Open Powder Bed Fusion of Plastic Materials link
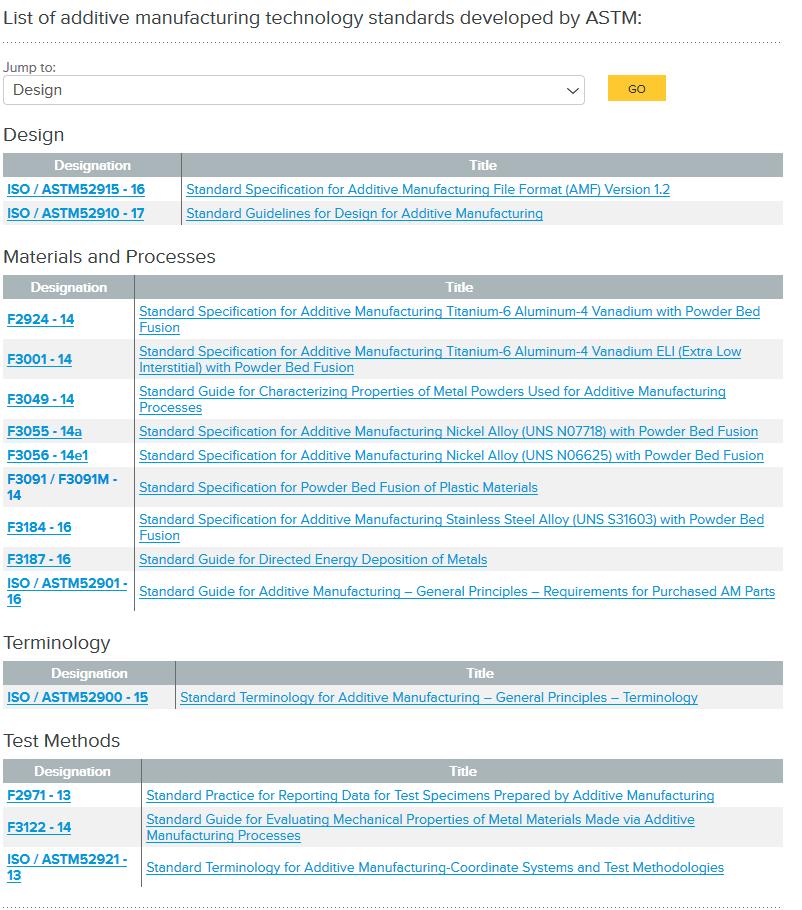 (x=338, y=487)
